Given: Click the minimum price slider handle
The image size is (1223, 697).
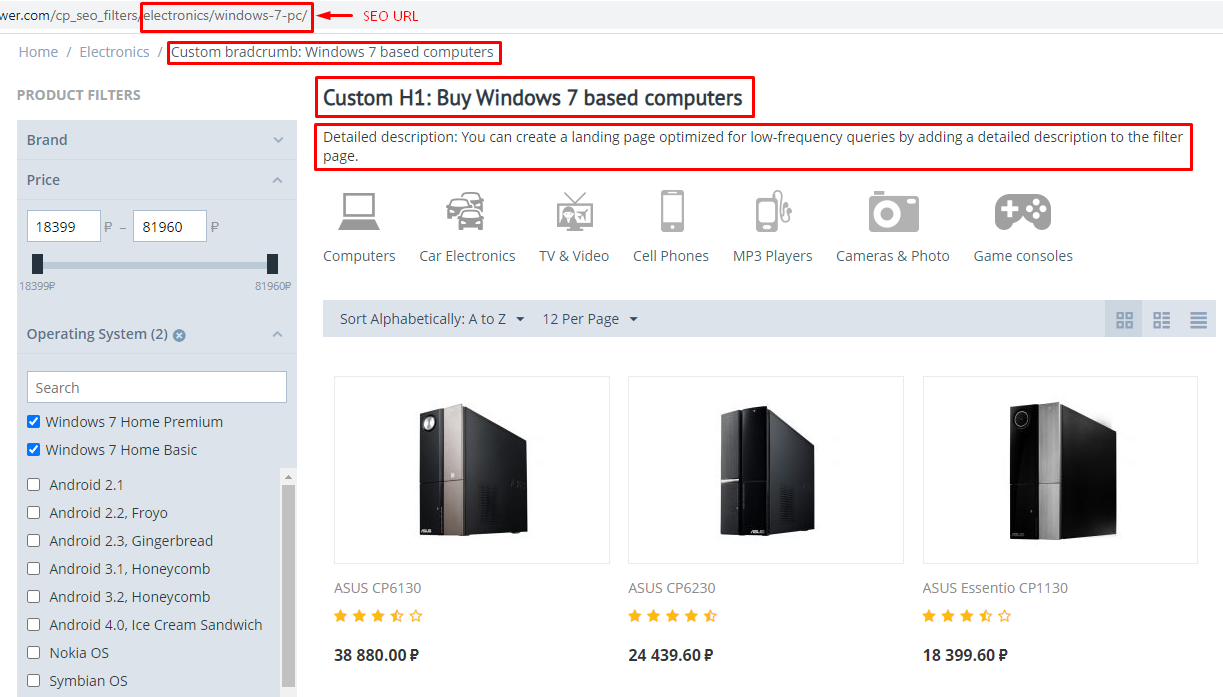Looking at the screenshot, I should pyautogui.click(x=37, y=264).
